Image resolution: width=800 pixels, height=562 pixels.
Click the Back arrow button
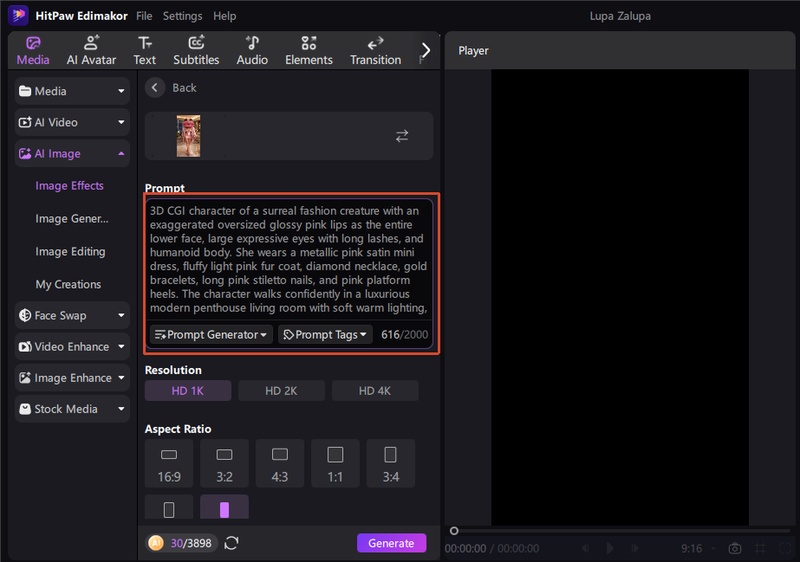155,88
